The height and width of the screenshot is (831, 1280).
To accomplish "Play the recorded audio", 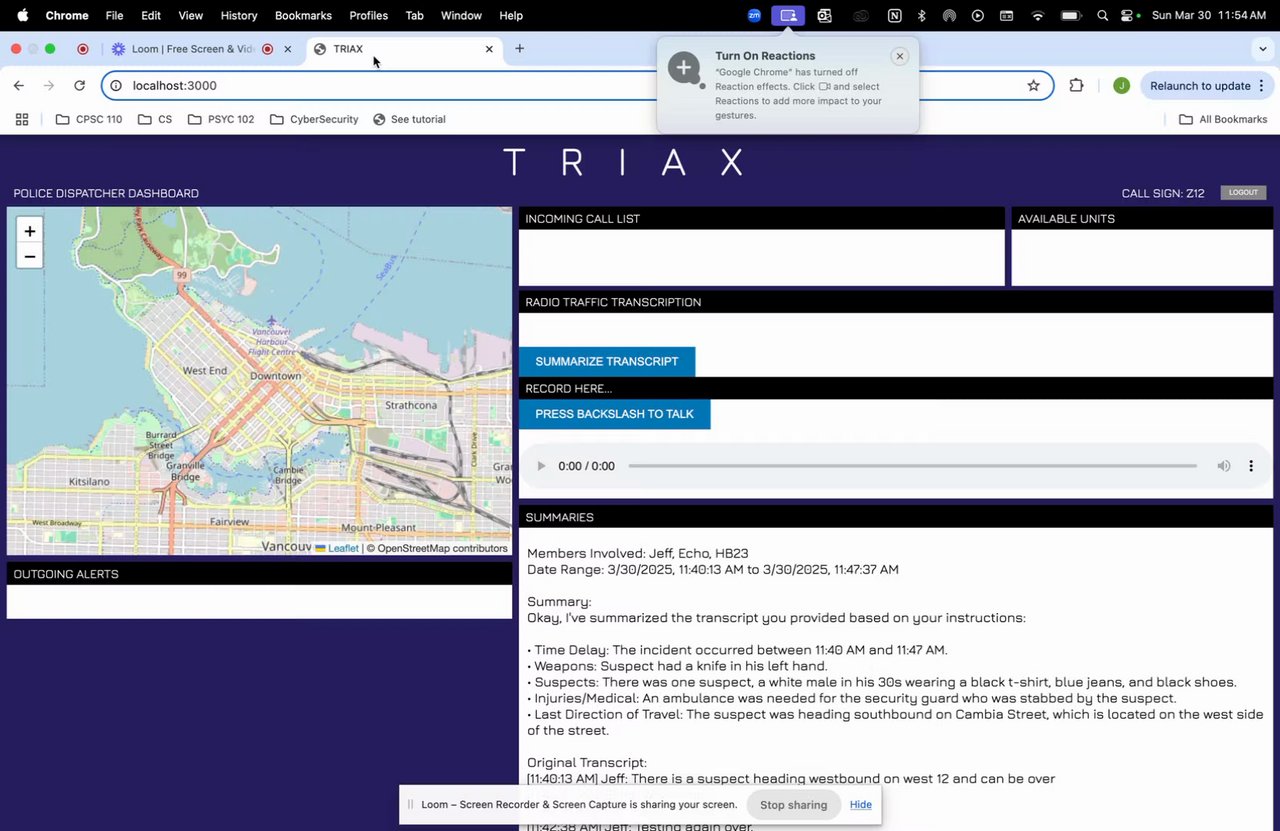I will pos(541,466).
